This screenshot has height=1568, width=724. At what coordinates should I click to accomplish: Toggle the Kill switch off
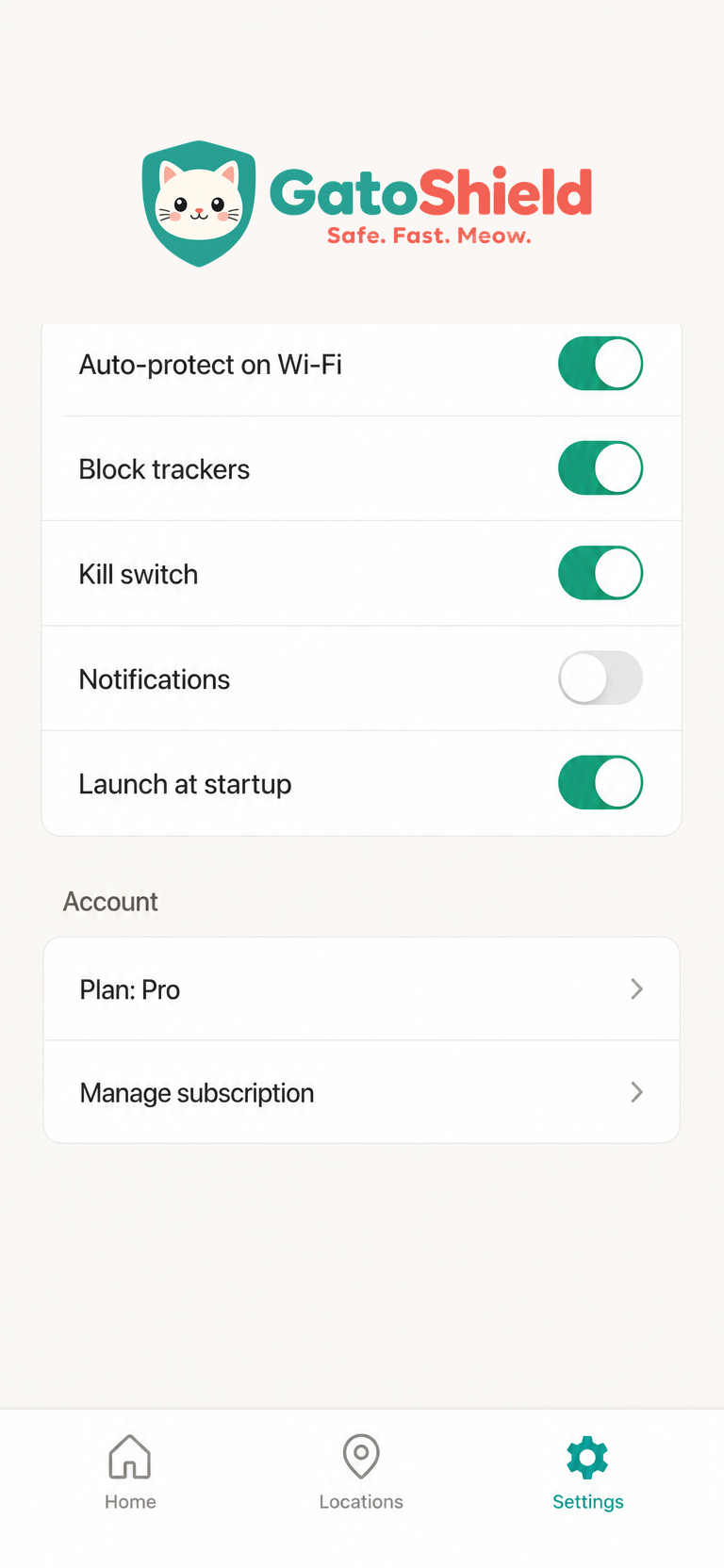click(x=601, y=573)
